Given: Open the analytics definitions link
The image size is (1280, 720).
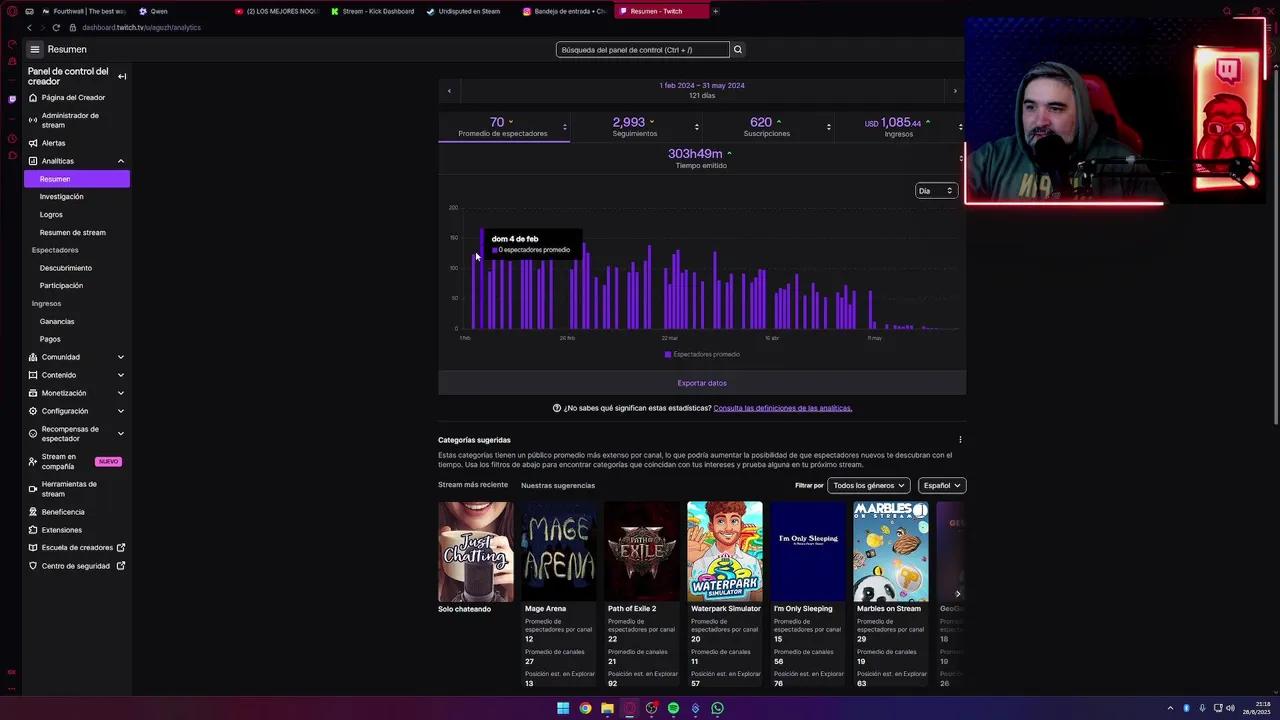Looking at the screenshot, I should tap(783, 408).
